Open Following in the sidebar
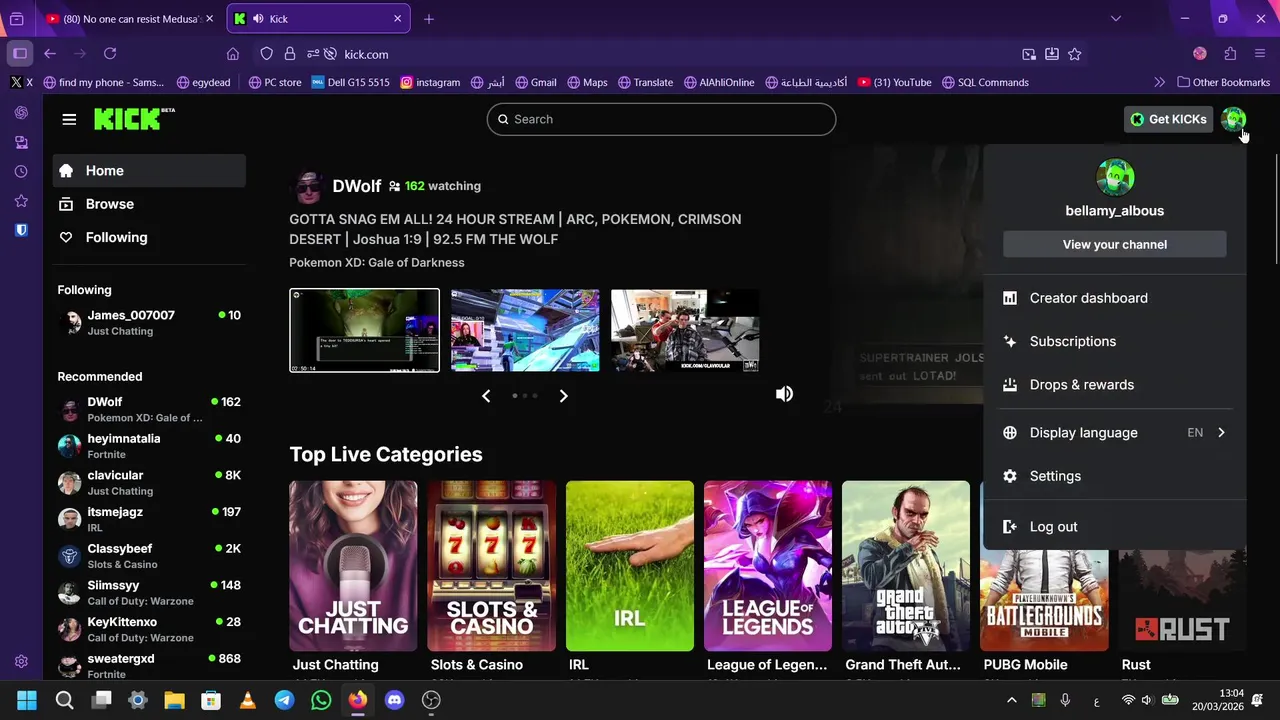This screenshot has width=1280, height=720. click(149, 237)
